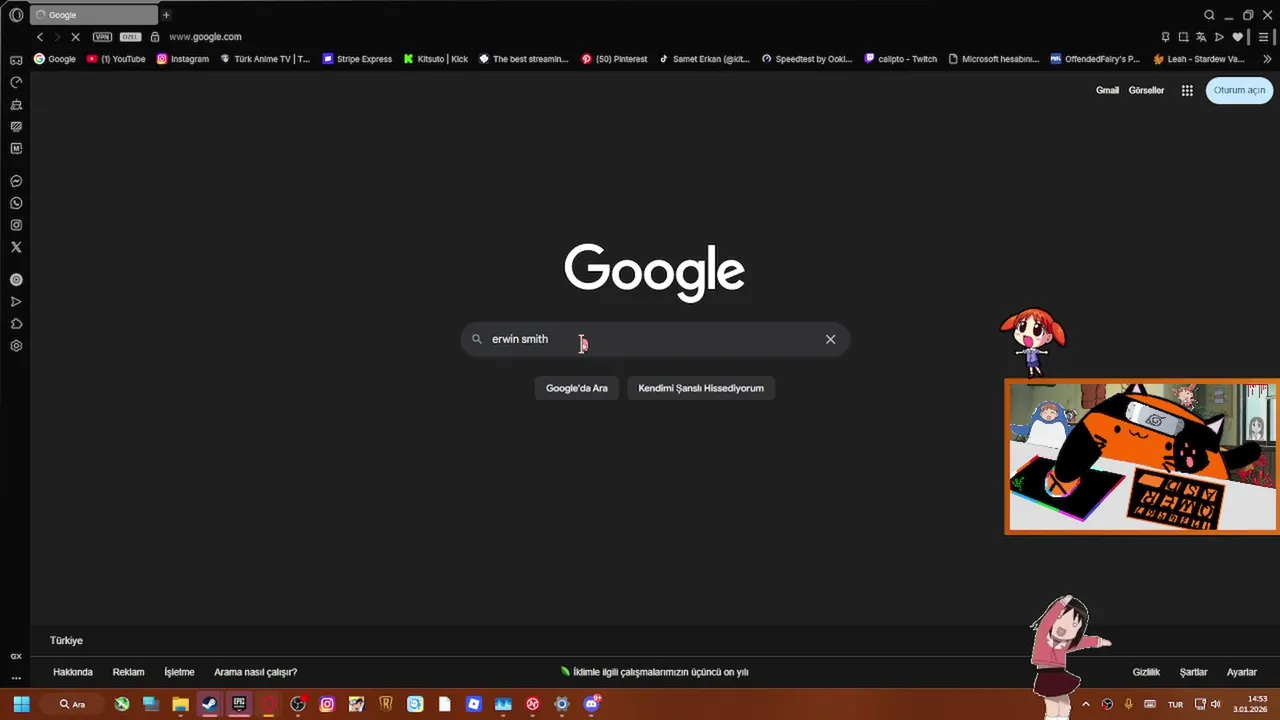Click the Gmail link

coord(1107,90)
